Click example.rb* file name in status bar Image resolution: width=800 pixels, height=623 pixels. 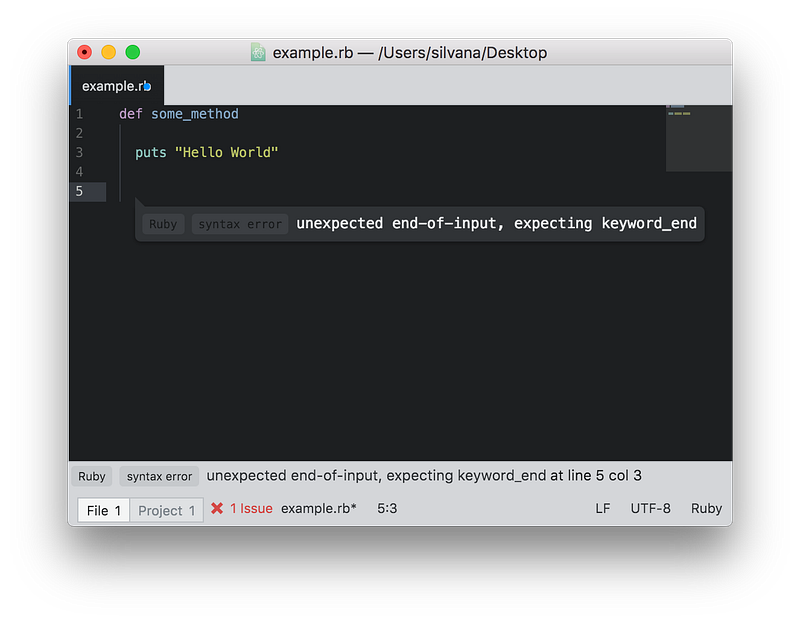point(318,508)
